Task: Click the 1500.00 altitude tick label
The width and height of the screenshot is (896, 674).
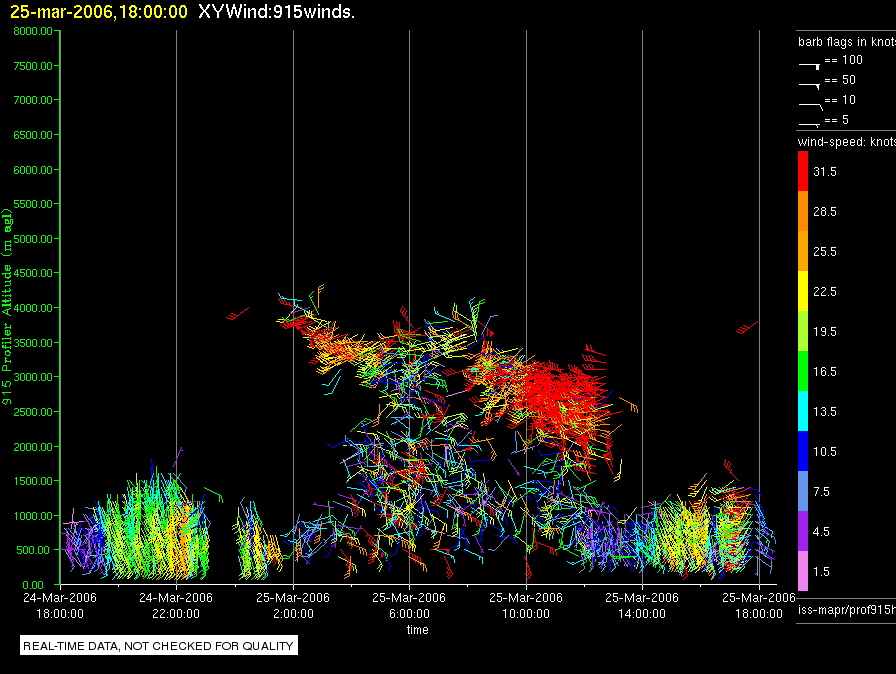Action: pos(33,481)
